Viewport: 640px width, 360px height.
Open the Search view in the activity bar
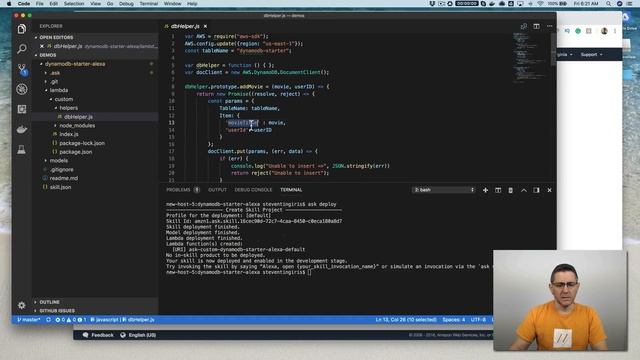point(22,49)
